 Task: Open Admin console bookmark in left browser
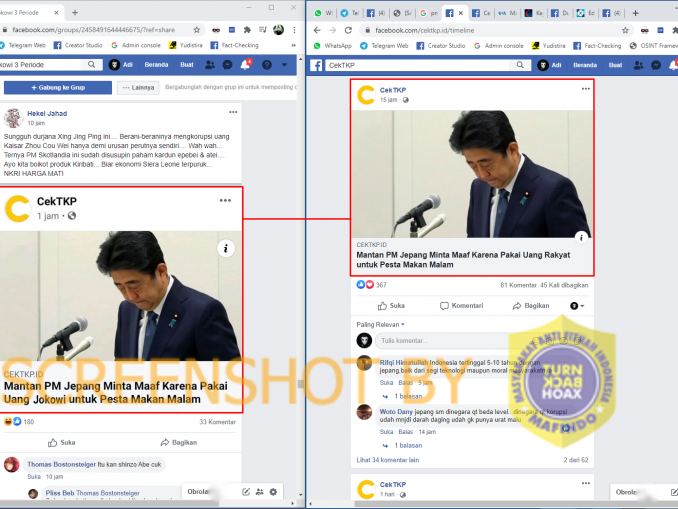pyautogui.click(x=136, y=45)
